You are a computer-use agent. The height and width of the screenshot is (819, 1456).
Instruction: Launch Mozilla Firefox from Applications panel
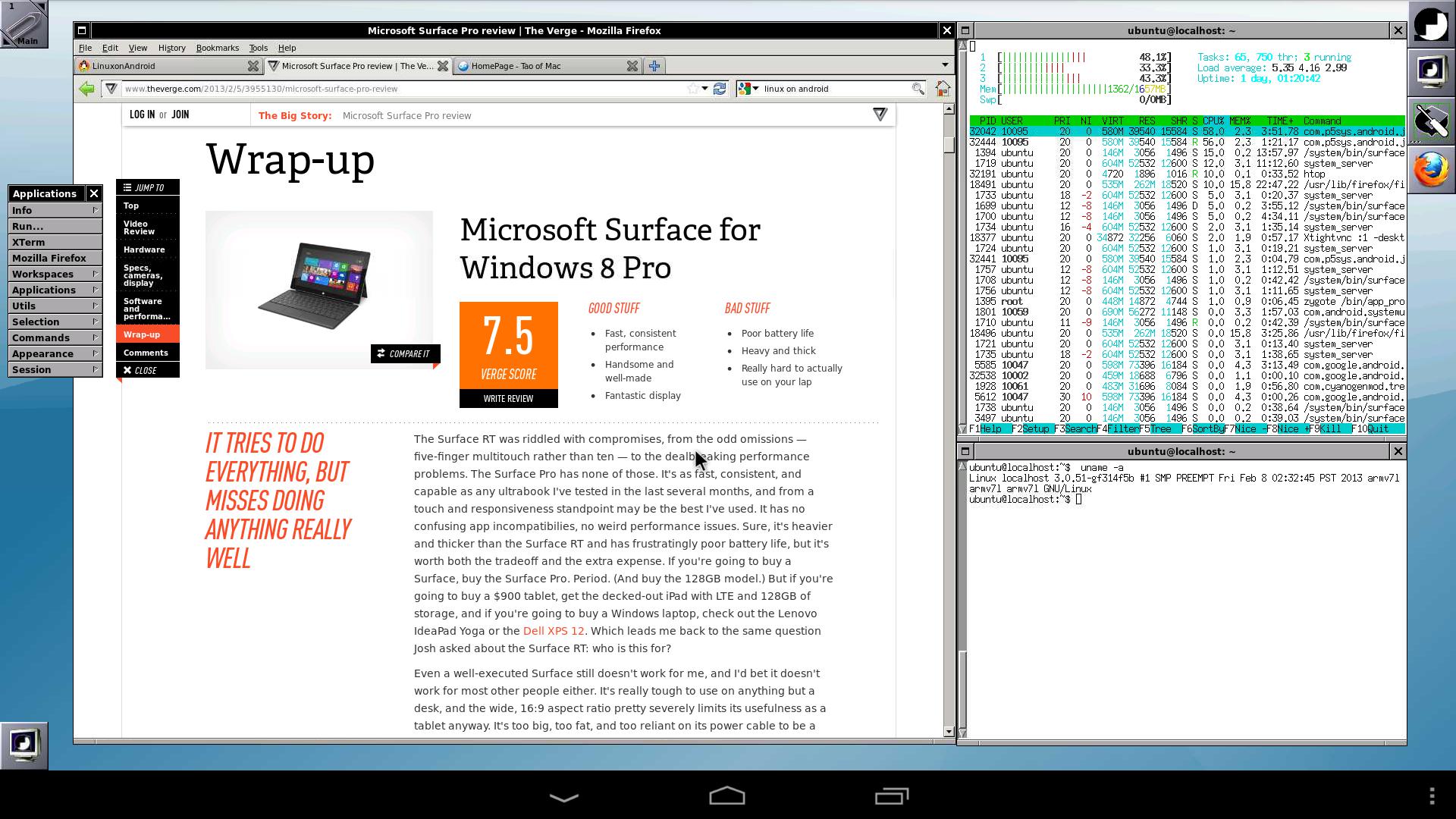(x=55, y=258)
